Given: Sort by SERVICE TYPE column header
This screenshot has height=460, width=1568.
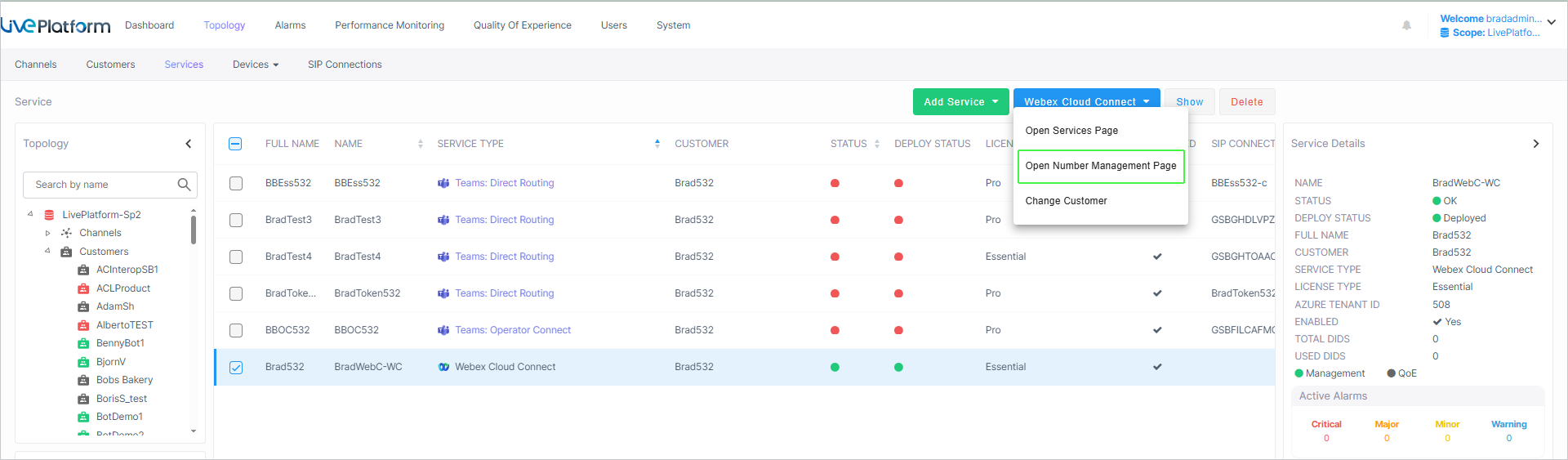Looking at the screenshot, I should [470, 144].
